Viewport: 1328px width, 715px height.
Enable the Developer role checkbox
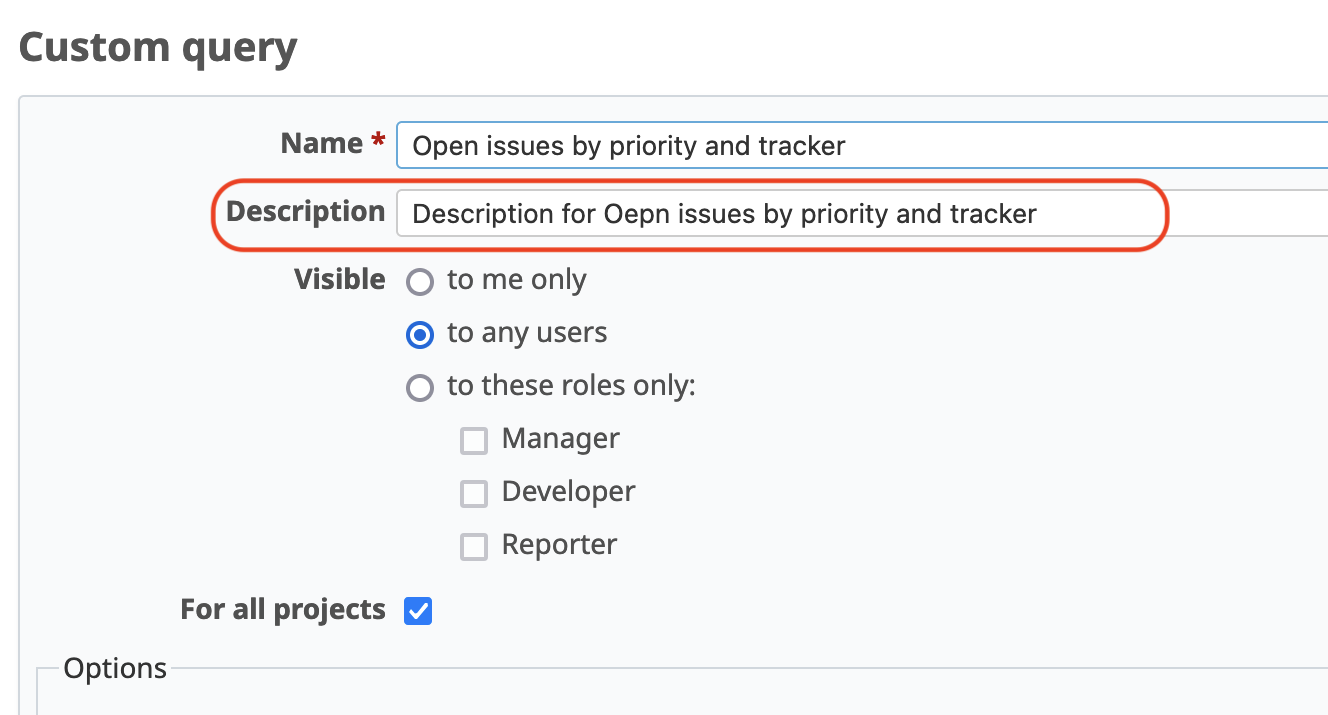474,493
